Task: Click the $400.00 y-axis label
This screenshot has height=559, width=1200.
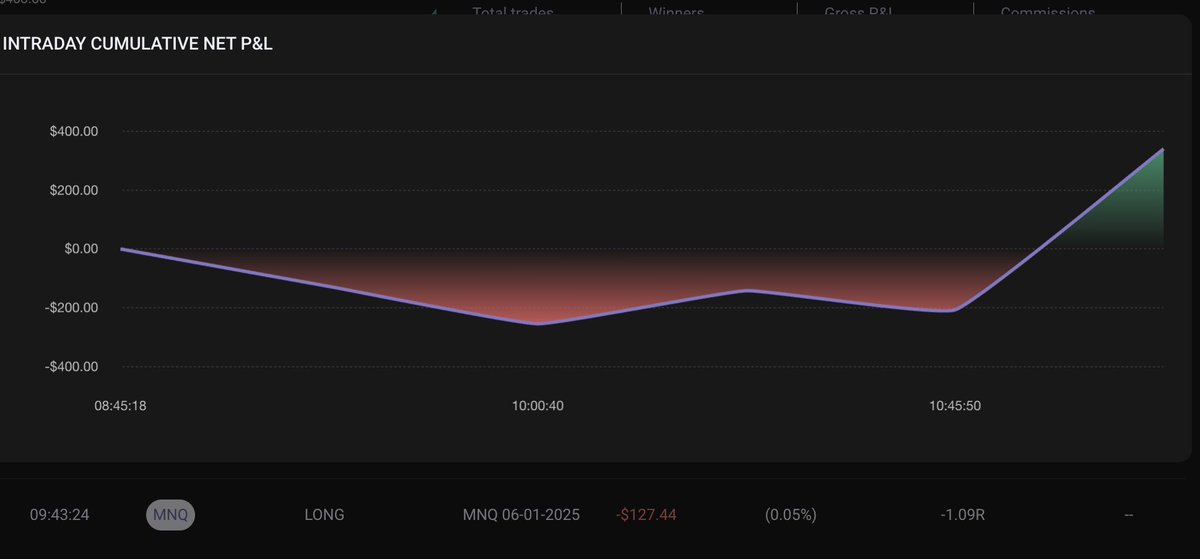Action: [x=73, y=131]
